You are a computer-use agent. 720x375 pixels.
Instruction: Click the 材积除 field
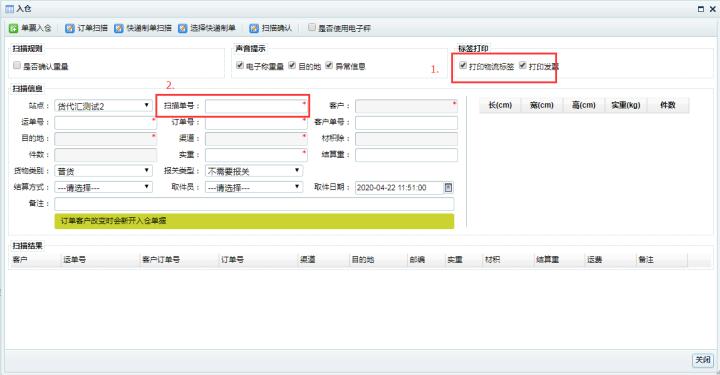click(406, 139)
